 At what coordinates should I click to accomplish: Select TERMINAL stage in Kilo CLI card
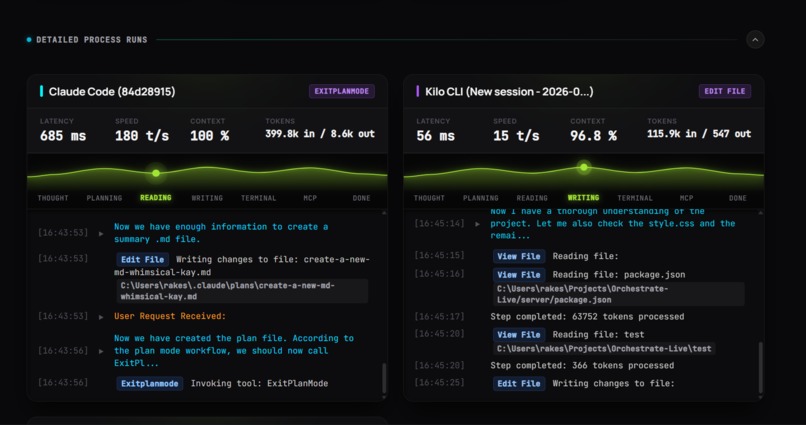[x=635, y=198]
